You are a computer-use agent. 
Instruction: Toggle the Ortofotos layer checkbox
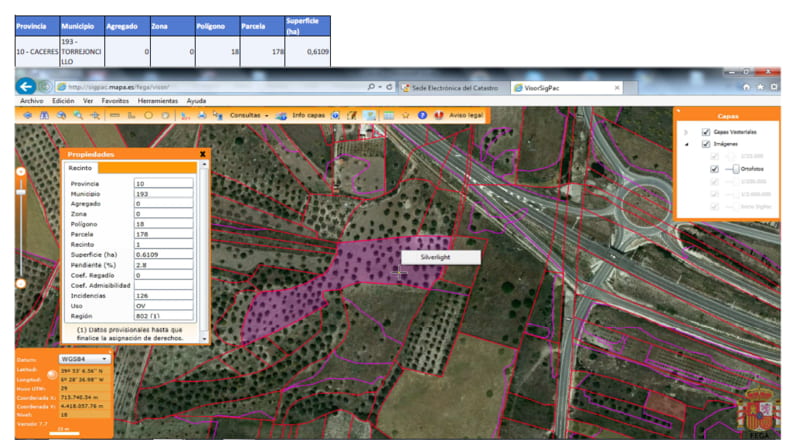pyautogui.click(x=714, y=169)
